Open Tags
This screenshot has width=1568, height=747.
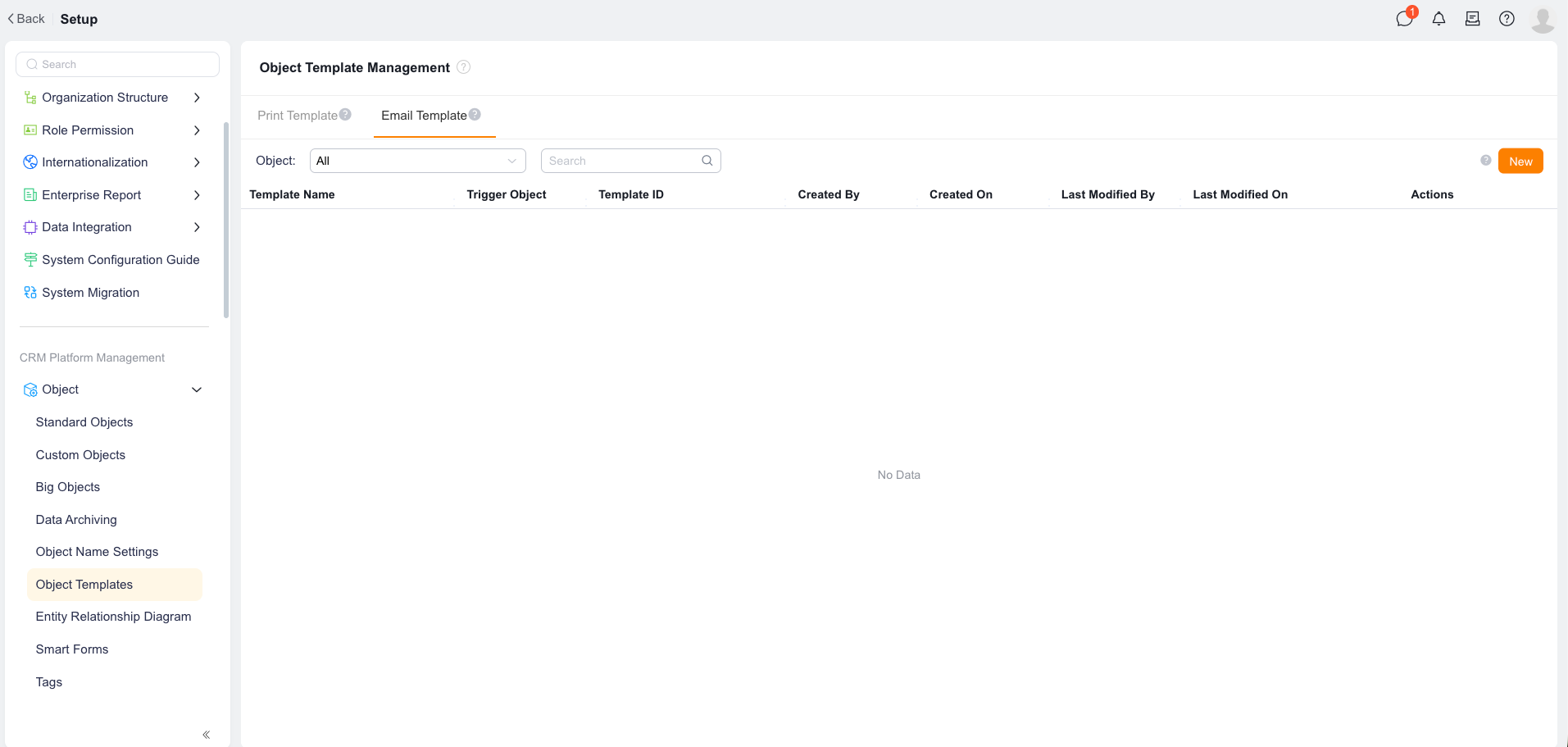[x=49, y=682]
